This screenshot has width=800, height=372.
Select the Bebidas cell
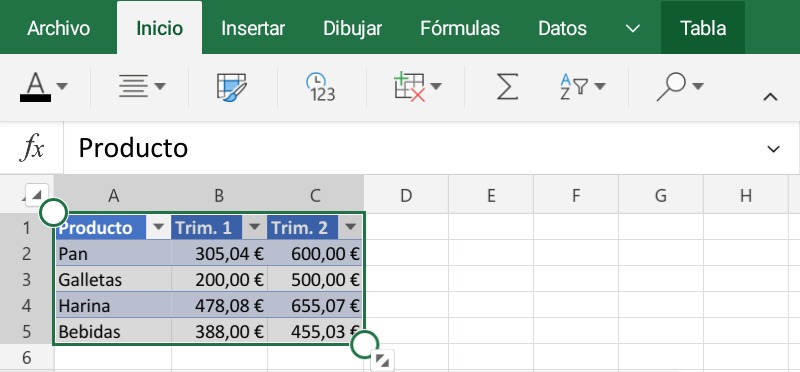[x=113, y=331]
